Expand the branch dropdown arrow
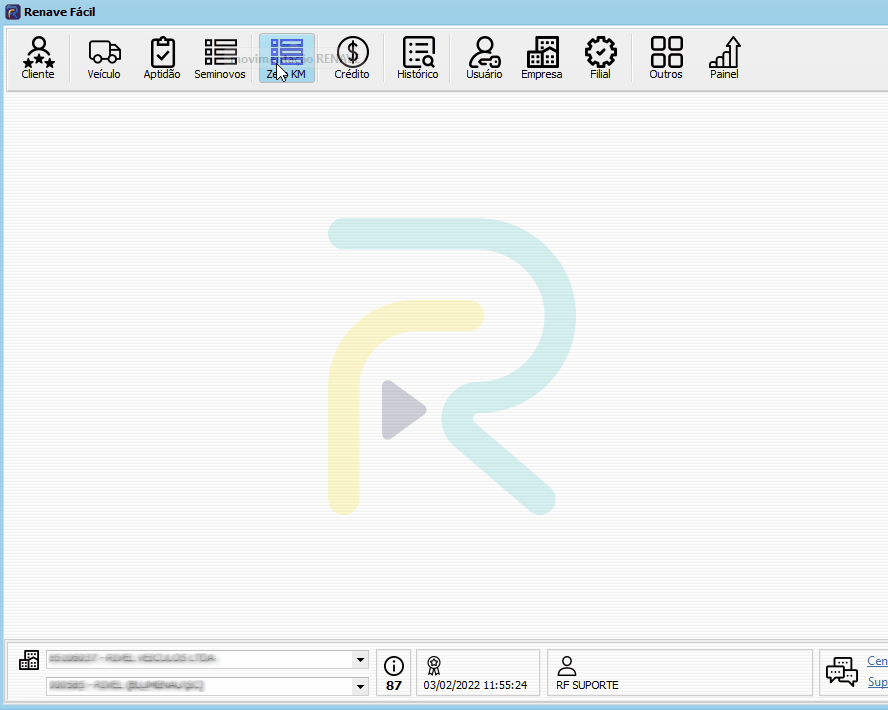This screenshot has width=888, height=710. (360, 687)
